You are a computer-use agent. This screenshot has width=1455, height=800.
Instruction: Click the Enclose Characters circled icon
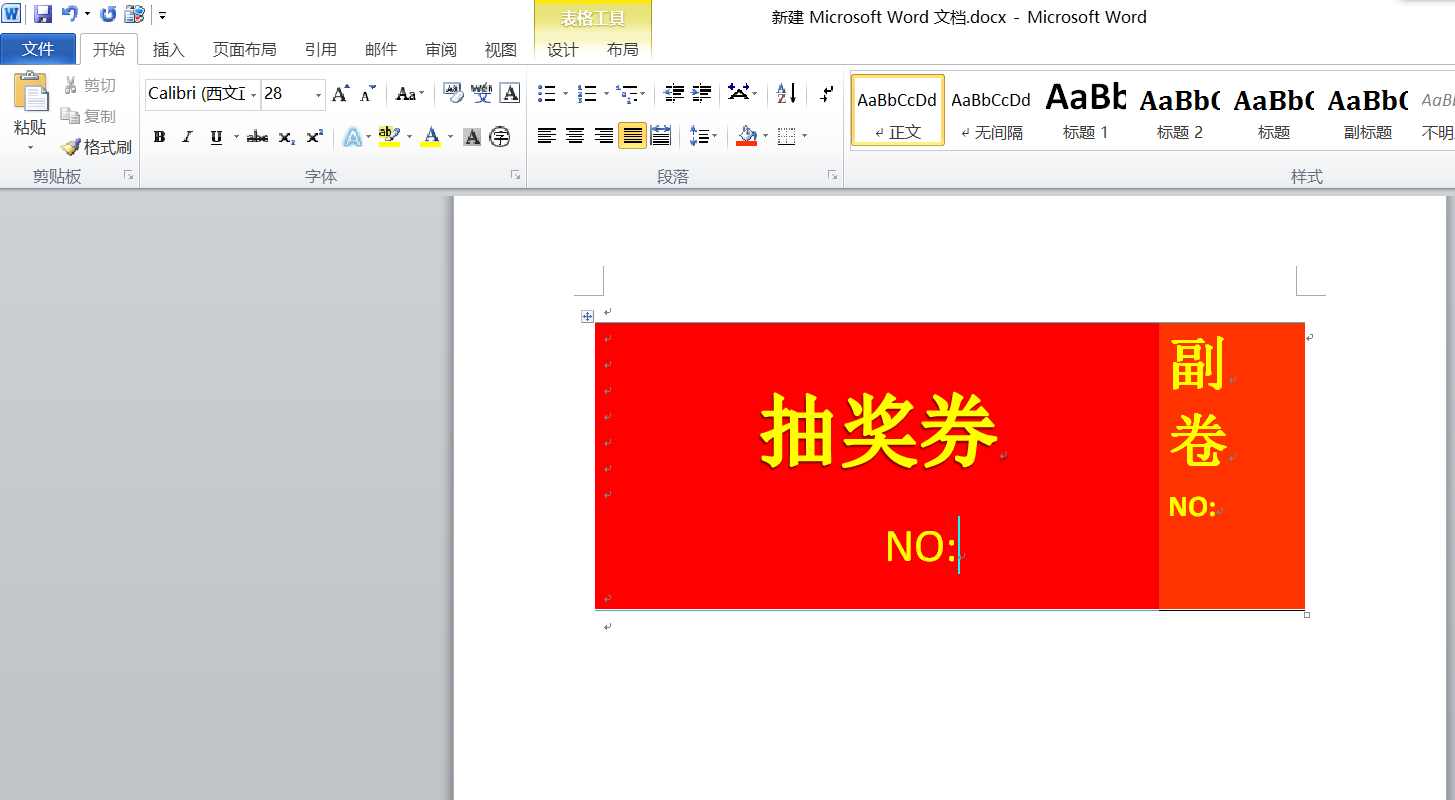(499, 137)
